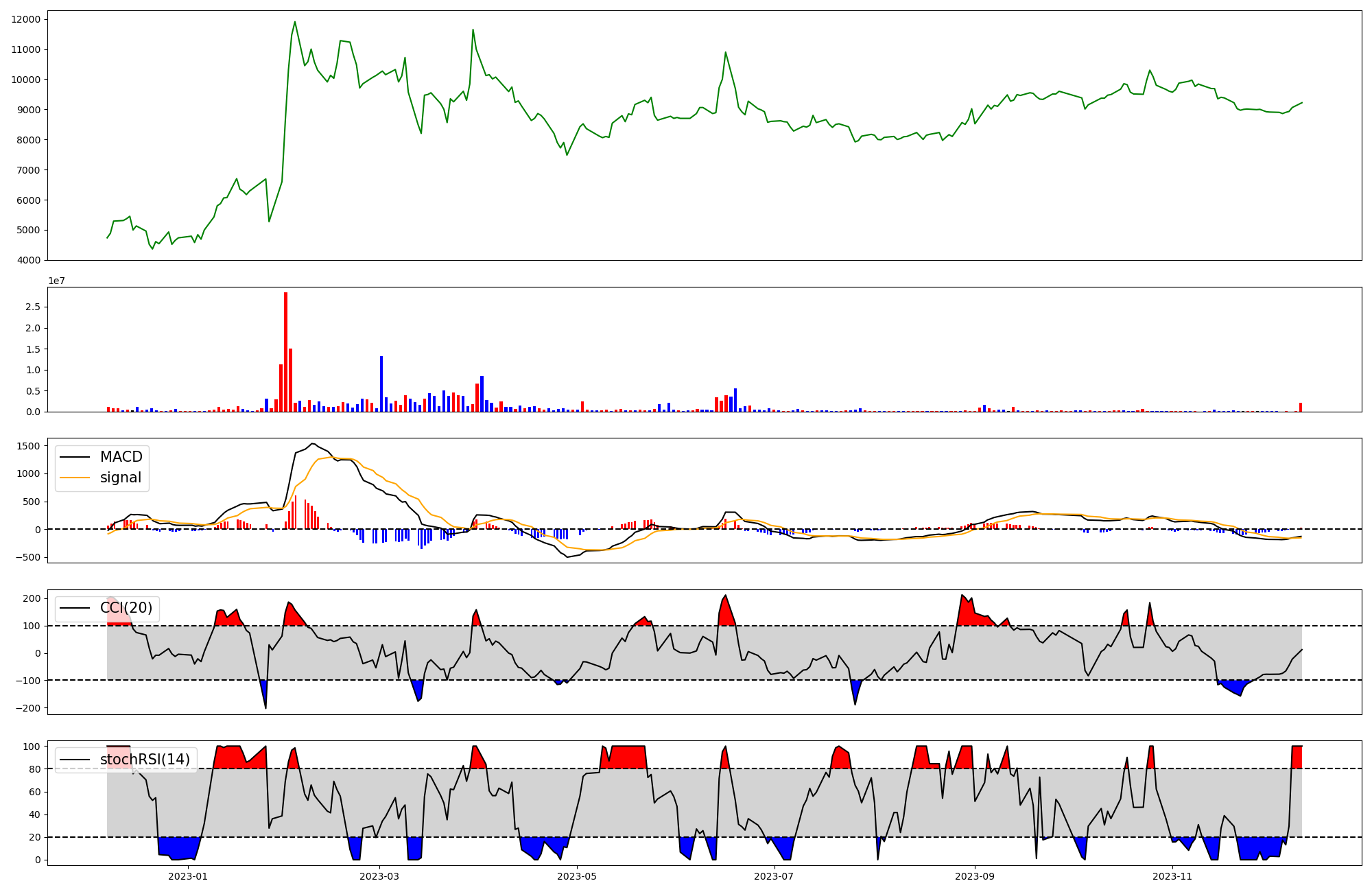This screenshot has width=1372, height=892.
Task: Click the 80 stochRSI axis tick label
Action: click(34, 769)
